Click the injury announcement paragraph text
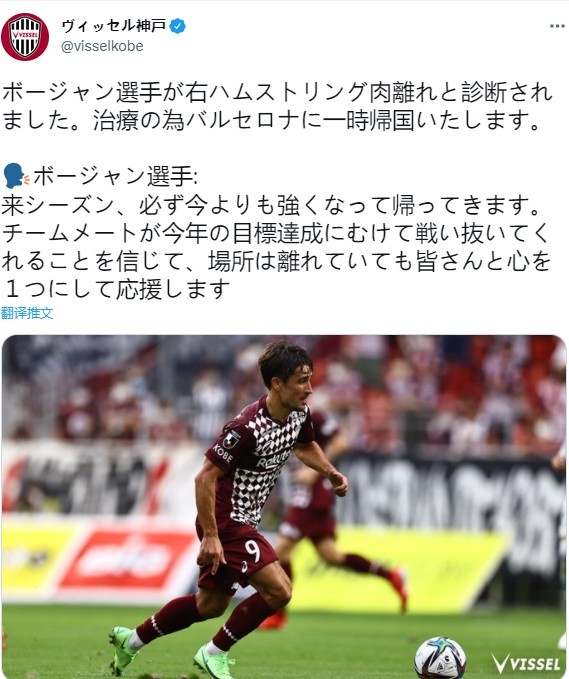This screenshot has width=569, height=679. (277, 106)
